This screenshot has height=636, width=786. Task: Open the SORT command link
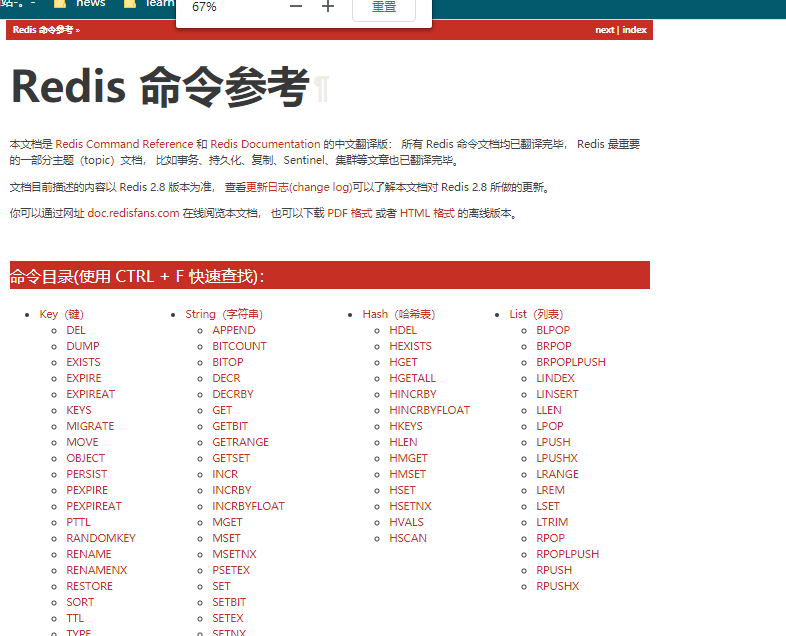pos(80,603)
